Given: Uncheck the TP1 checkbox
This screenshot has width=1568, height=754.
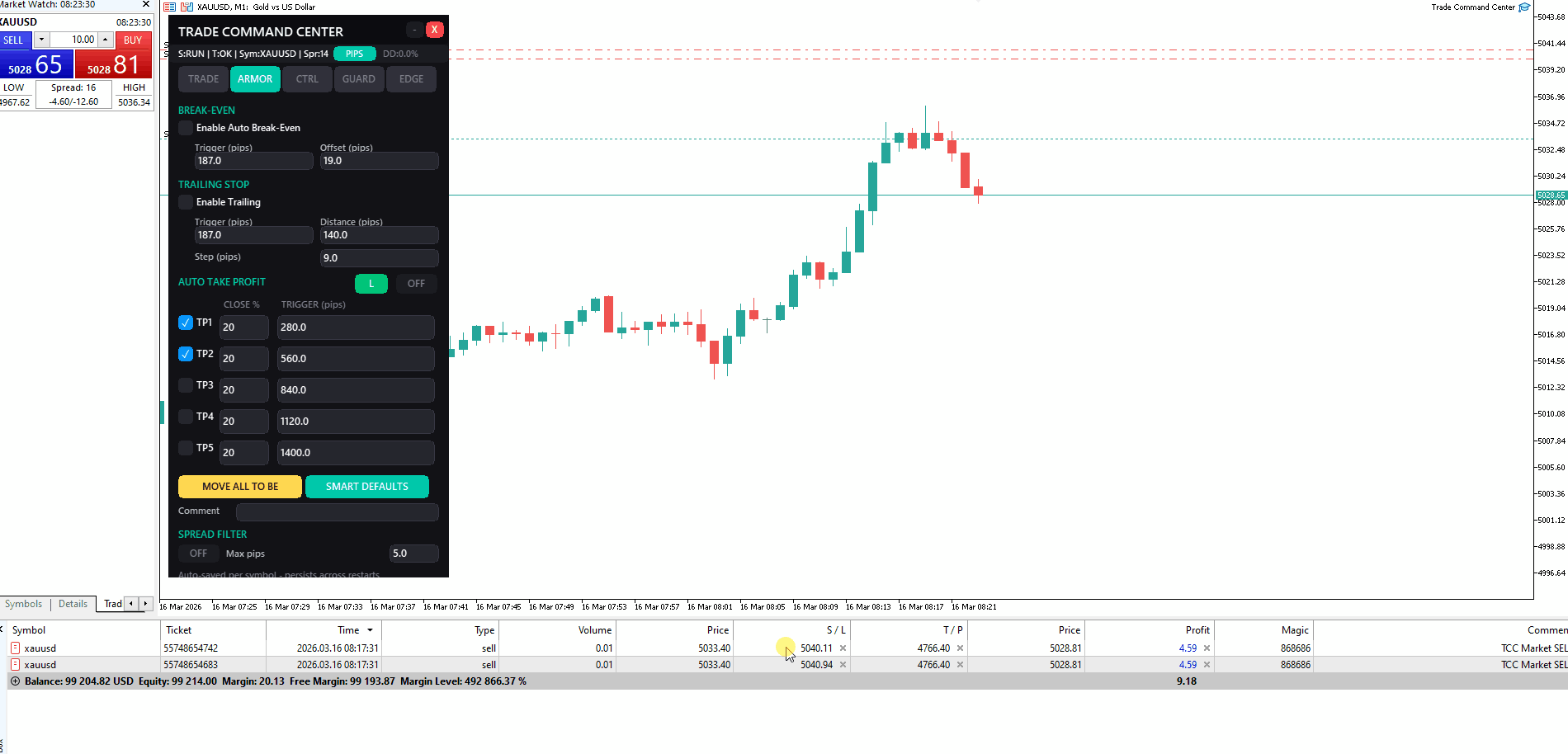Looking at the screenshot, I should [x=186, y=323].
